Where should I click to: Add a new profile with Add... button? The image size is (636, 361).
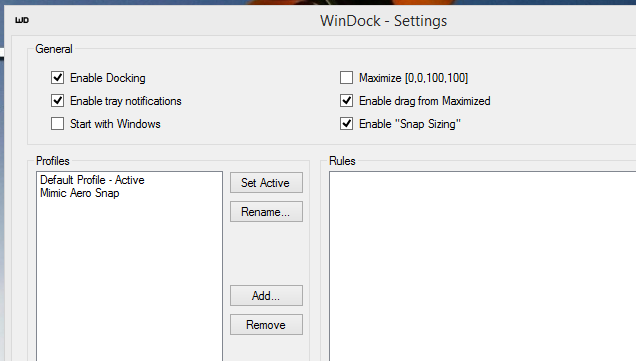click(x=266, y=296)
